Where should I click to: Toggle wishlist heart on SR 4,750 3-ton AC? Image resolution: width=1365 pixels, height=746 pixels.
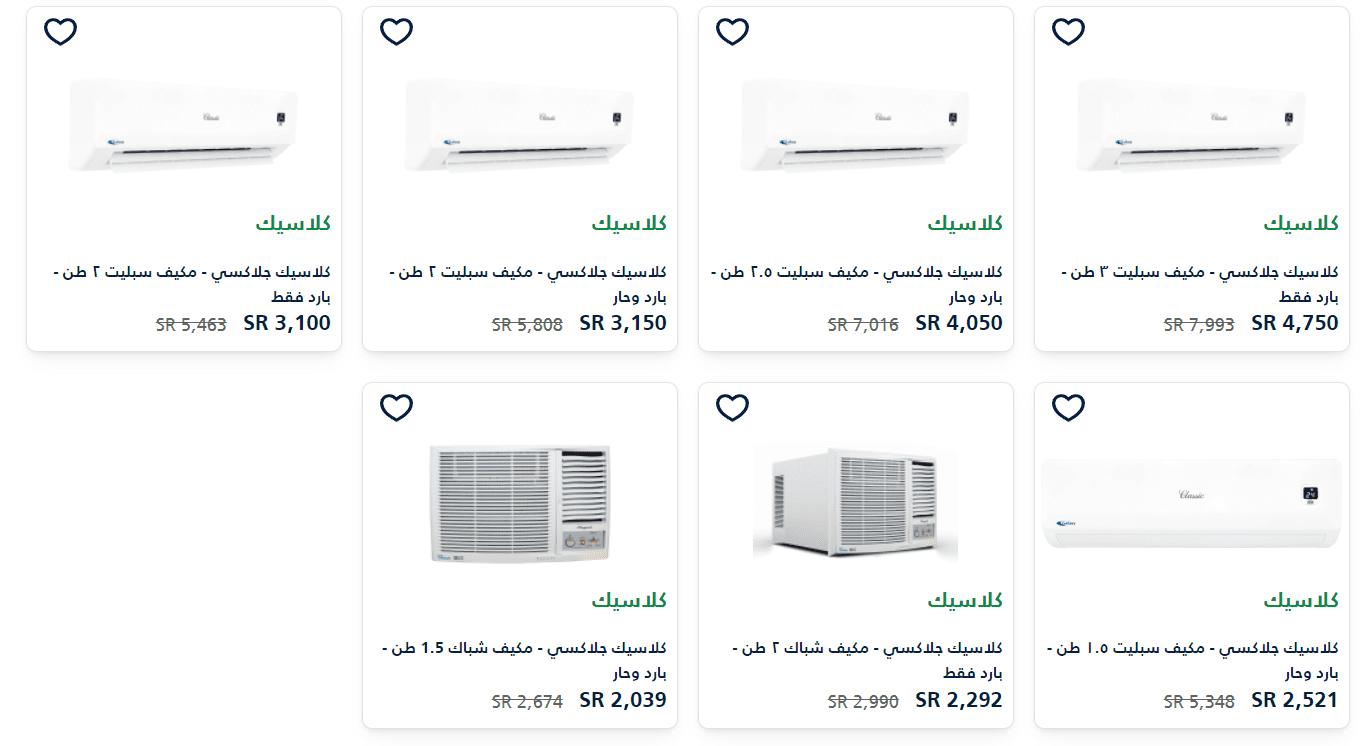[x=1069, y=32]
